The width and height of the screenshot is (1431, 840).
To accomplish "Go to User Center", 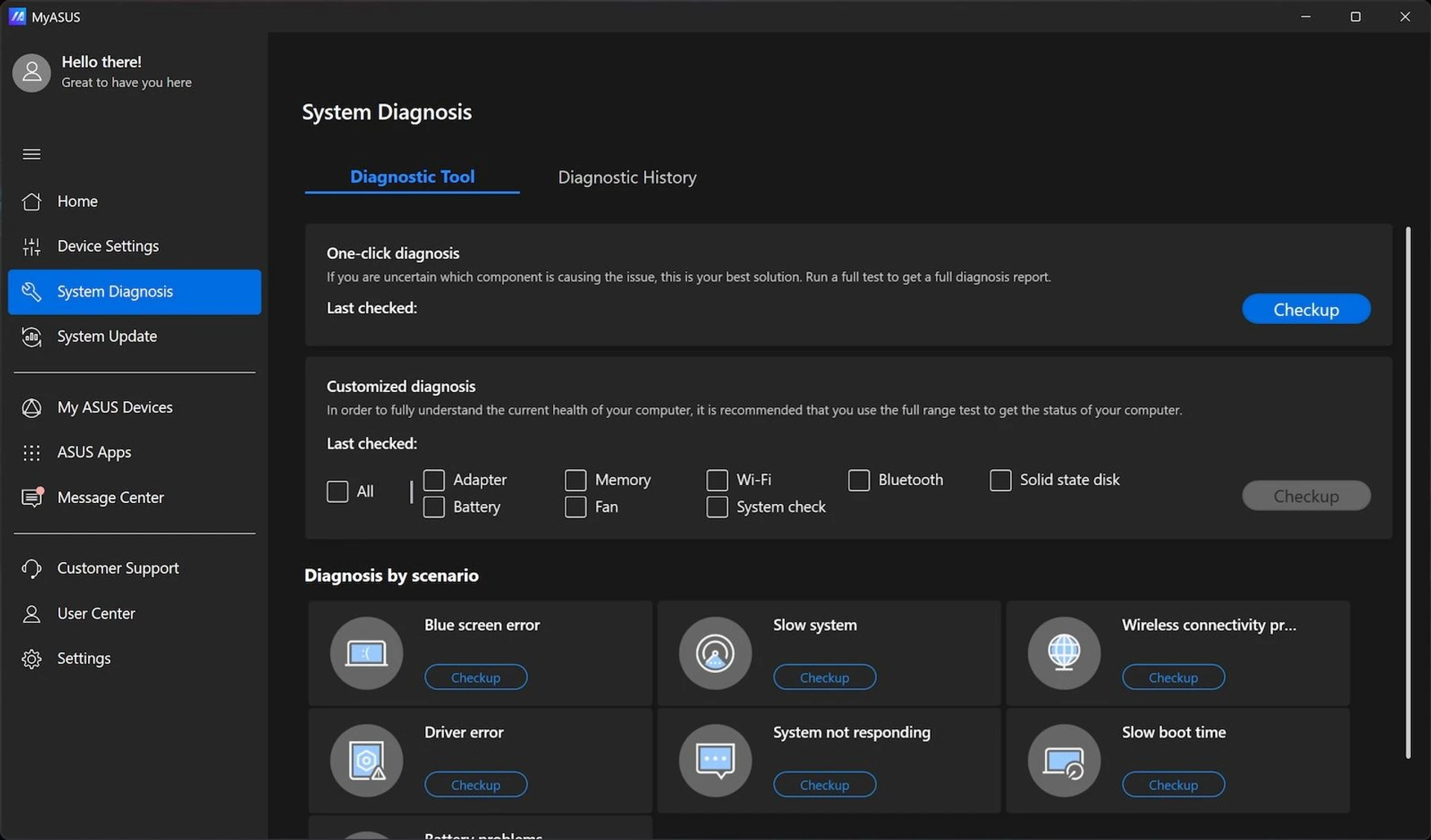I will pyautogui.click(x=134, y=614).
